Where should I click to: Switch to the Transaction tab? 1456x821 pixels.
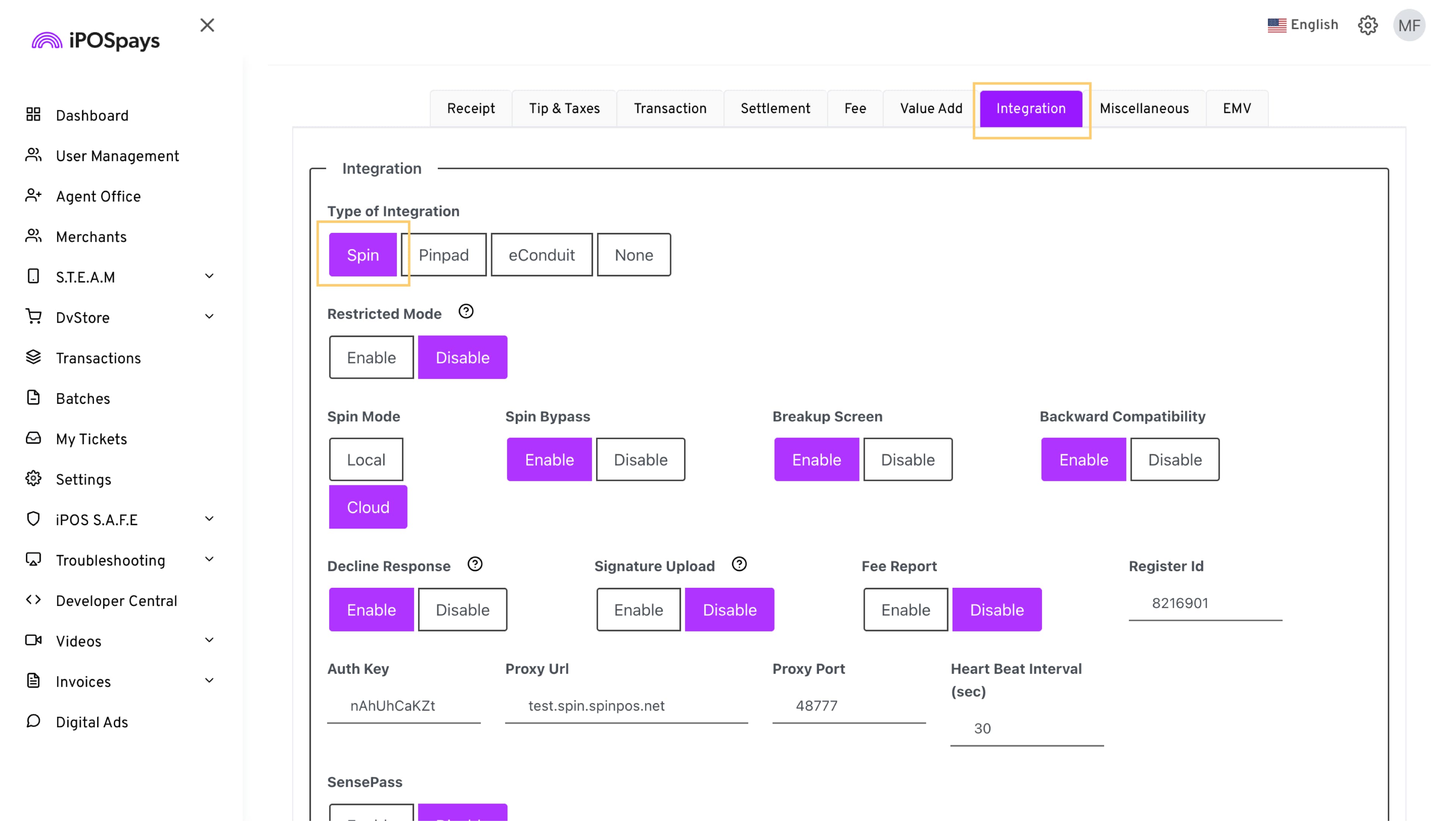pyautogui.click(x=670, y=108)
